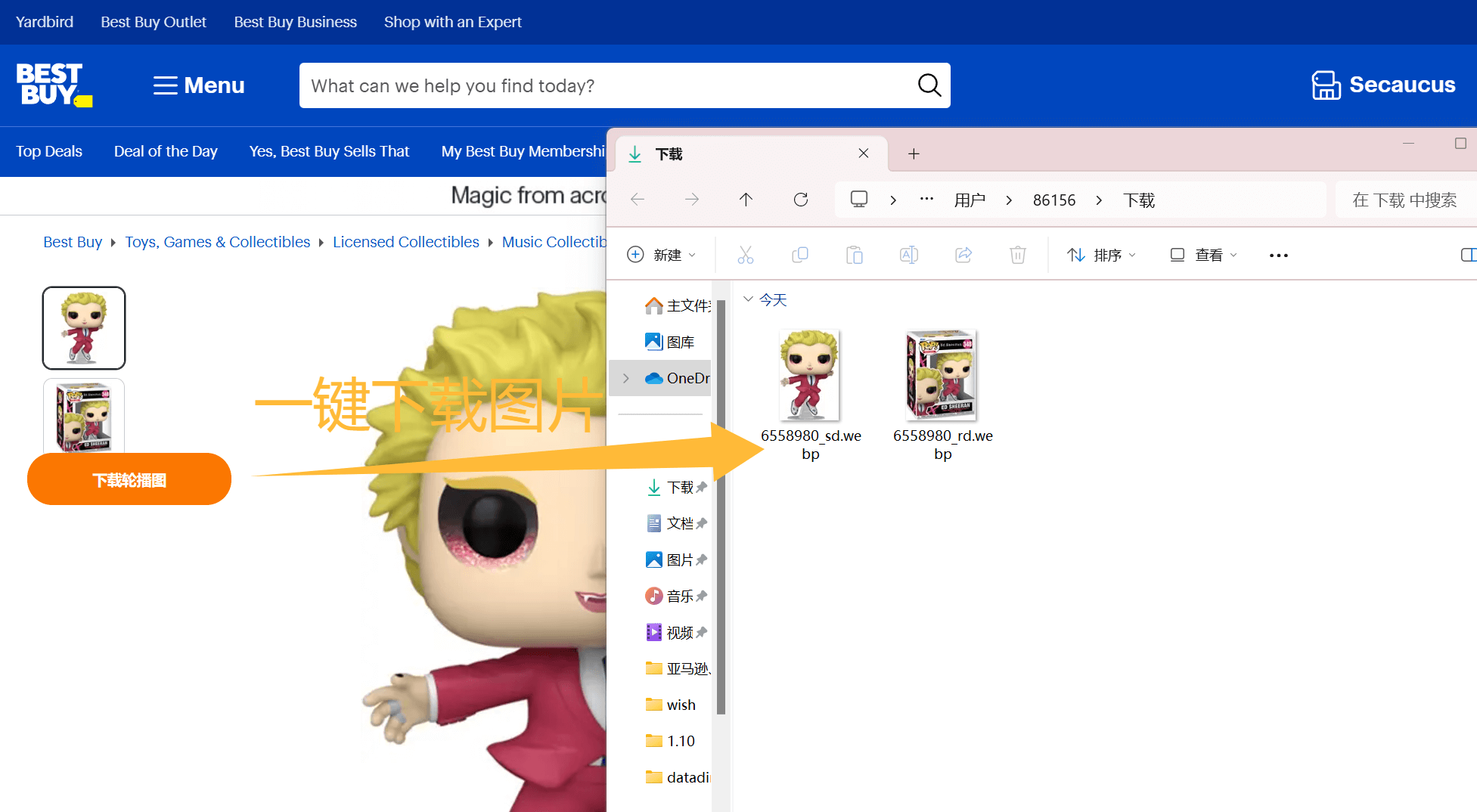Open My Best Buy Memberships

coord(523,151)
